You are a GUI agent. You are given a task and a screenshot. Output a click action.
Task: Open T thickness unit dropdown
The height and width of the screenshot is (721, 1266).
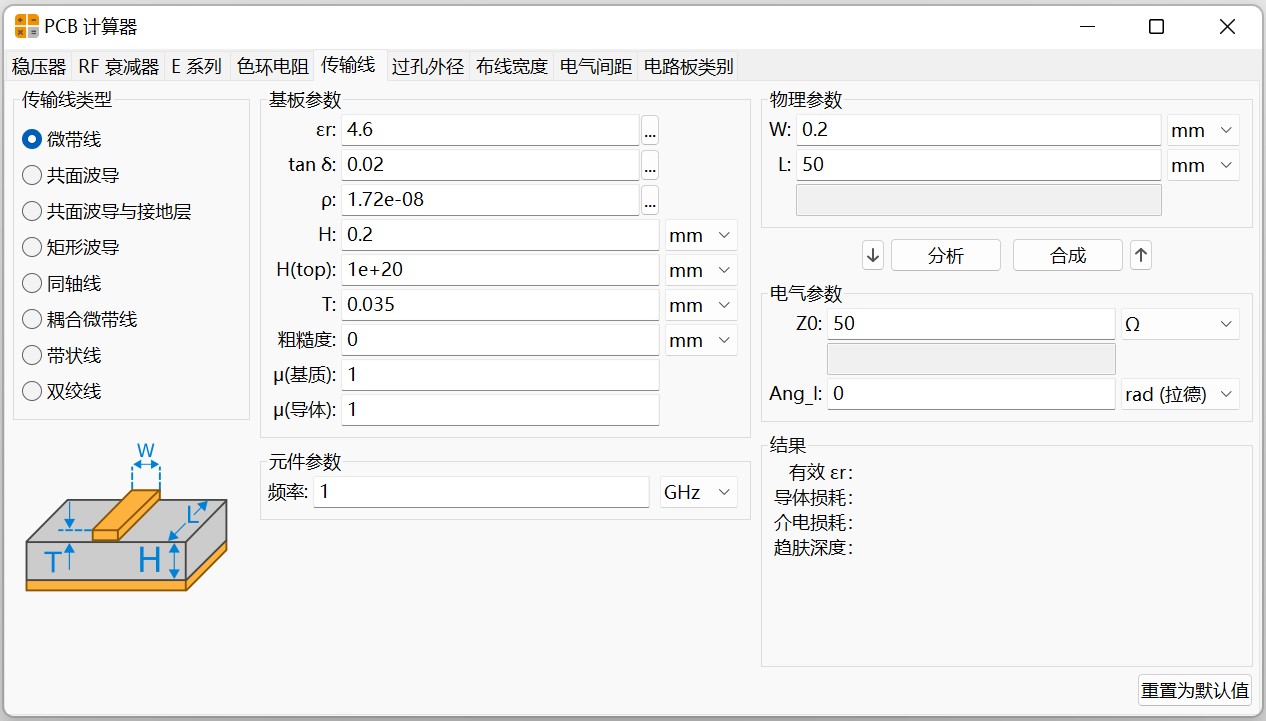coord(699,305)
